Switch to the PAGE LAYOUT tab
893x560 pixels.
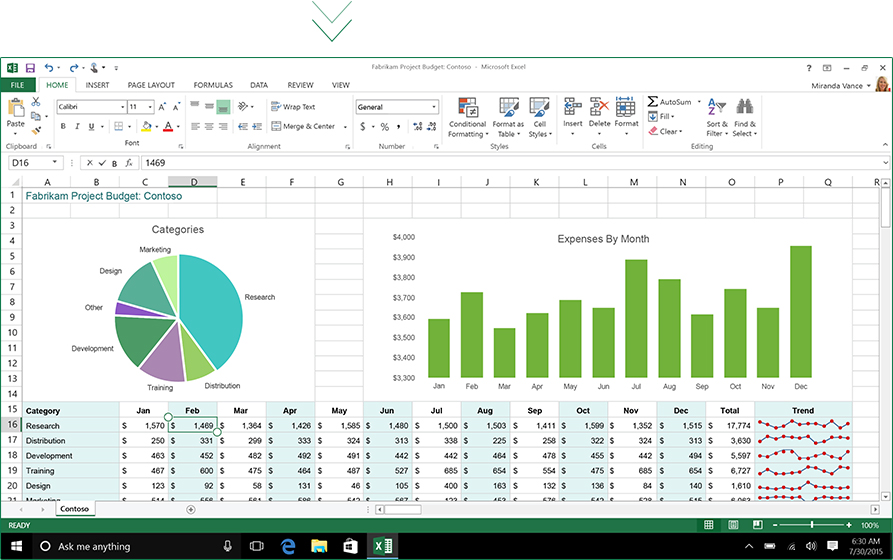tap(151, 85)
